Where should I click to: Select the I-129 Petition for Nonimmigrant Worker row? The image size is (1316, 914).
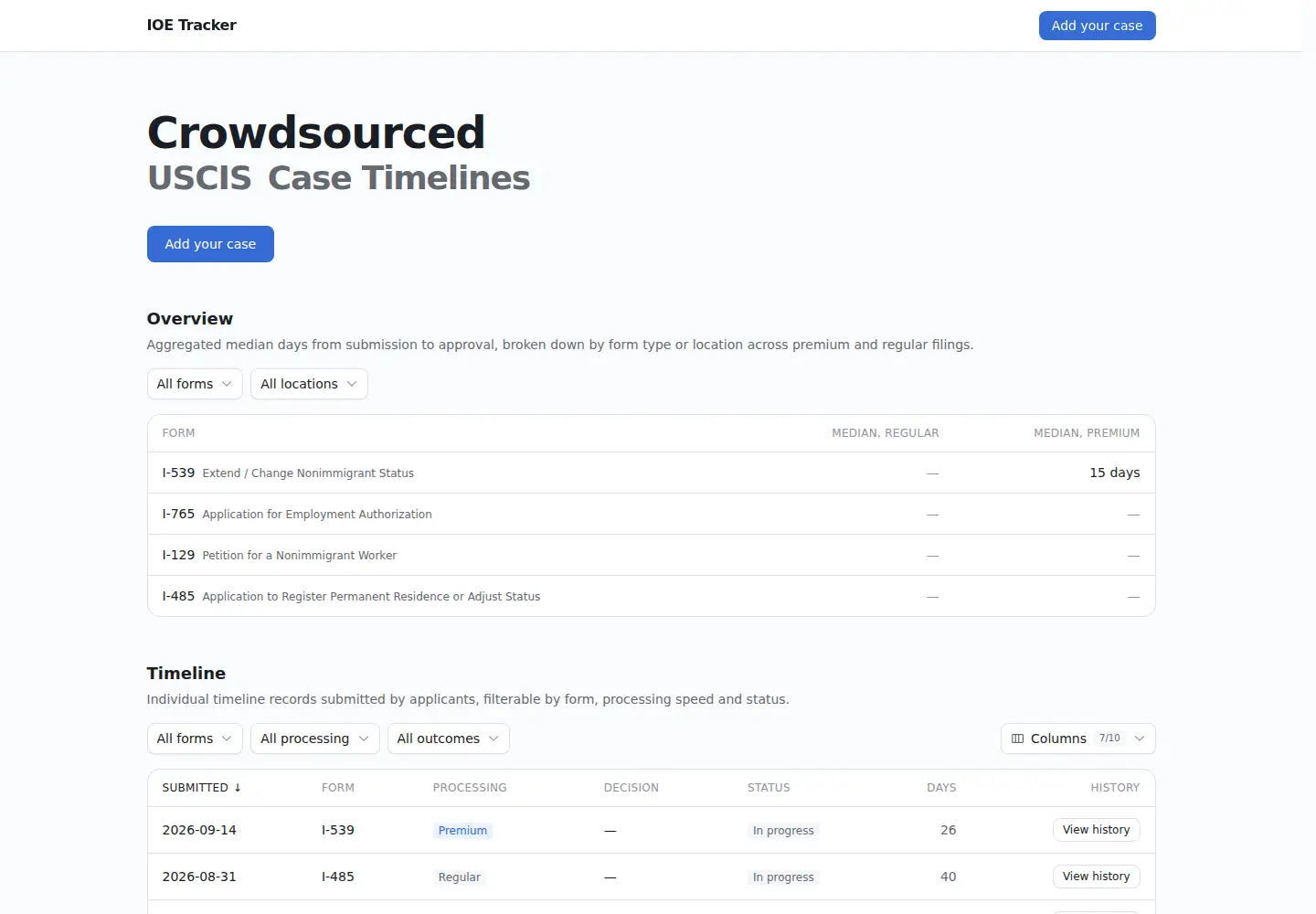click(652, 555)
